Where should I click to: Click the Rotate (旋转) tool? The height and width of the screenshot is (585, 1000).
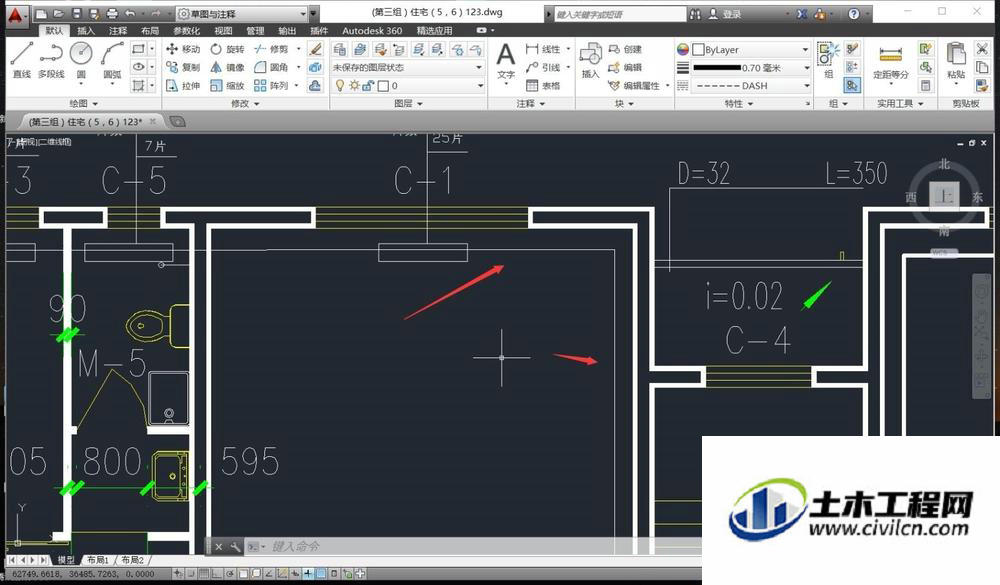[227, 49]
